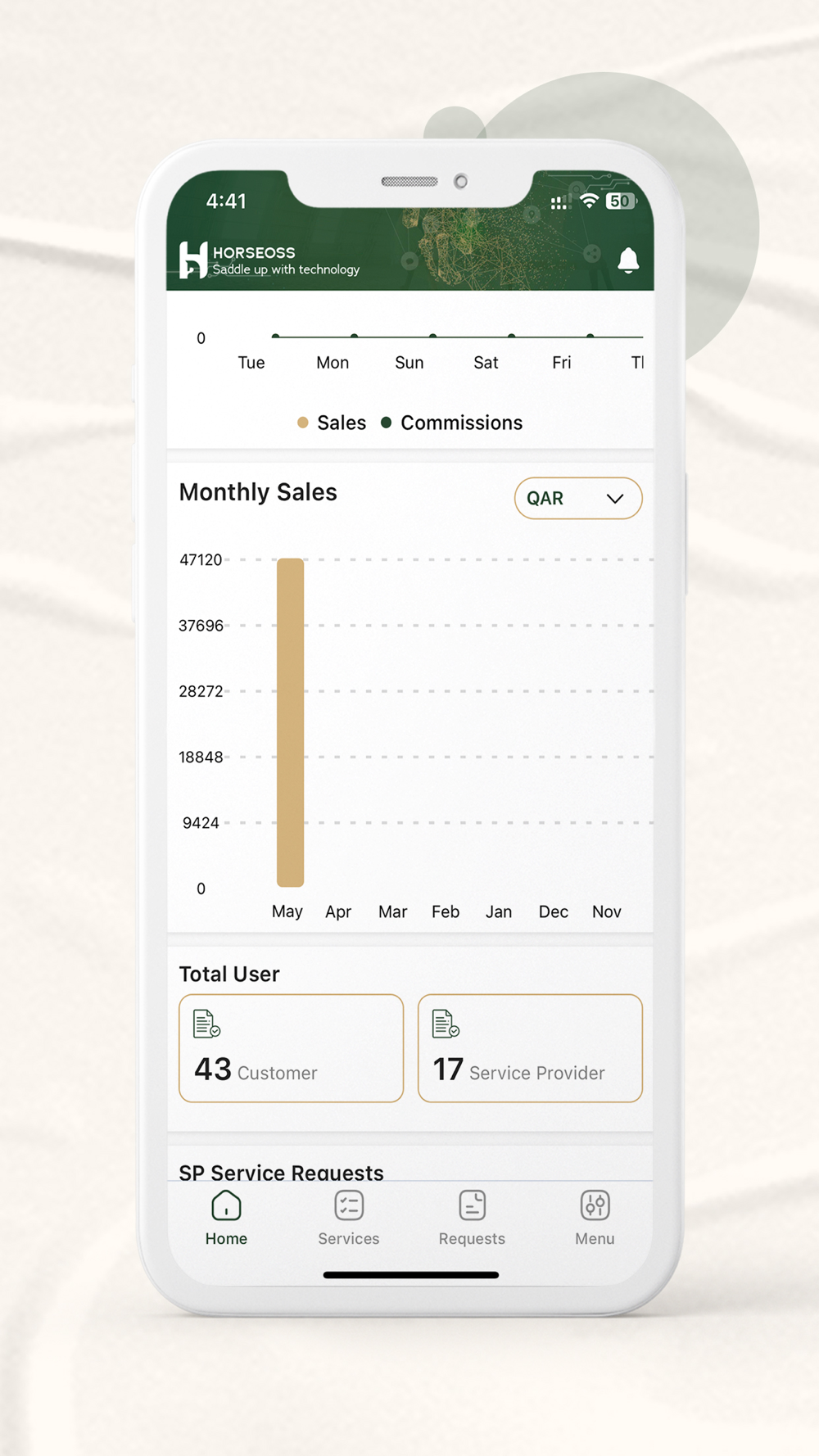Tap the HorseOSS logo icon
Screen dimensions: 819x1456
193,260
